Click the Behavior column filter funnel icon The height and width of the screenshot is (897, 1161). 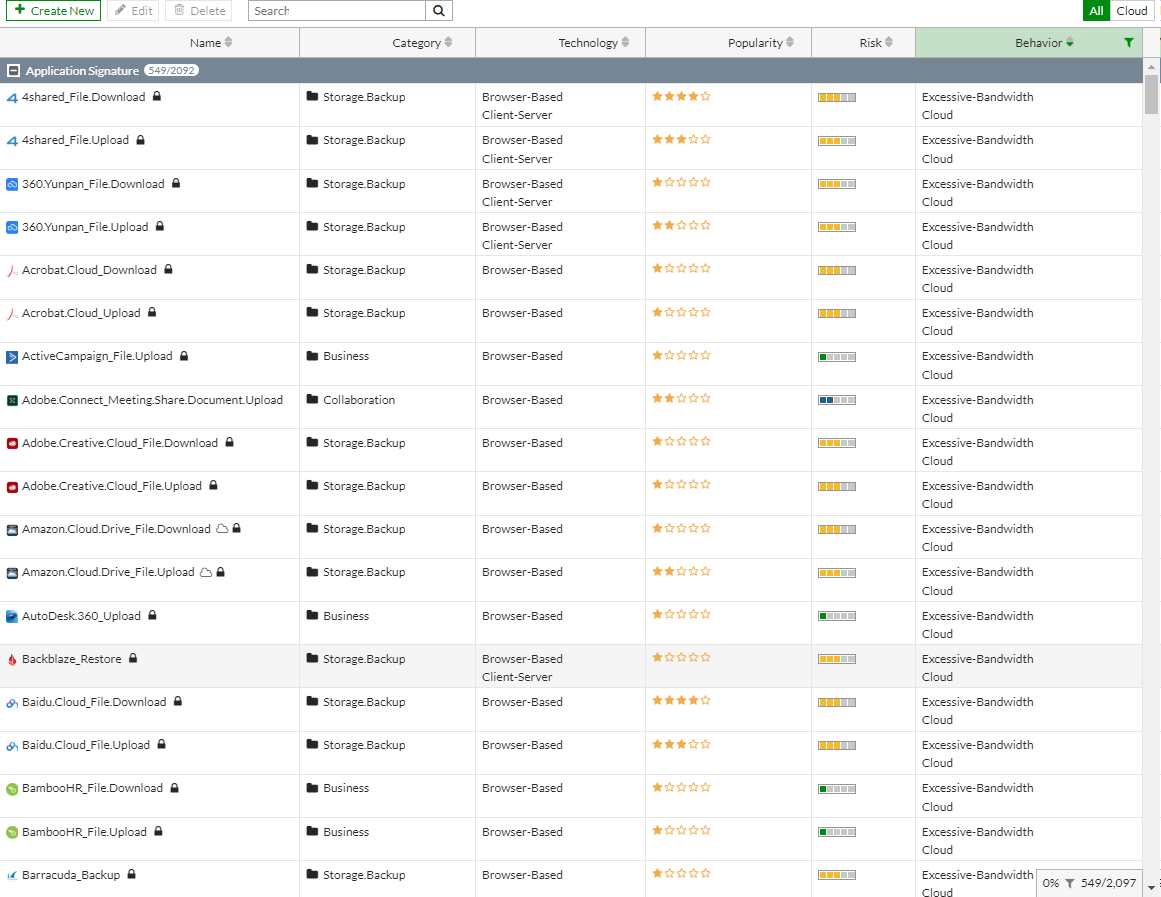coord(1128,43)
